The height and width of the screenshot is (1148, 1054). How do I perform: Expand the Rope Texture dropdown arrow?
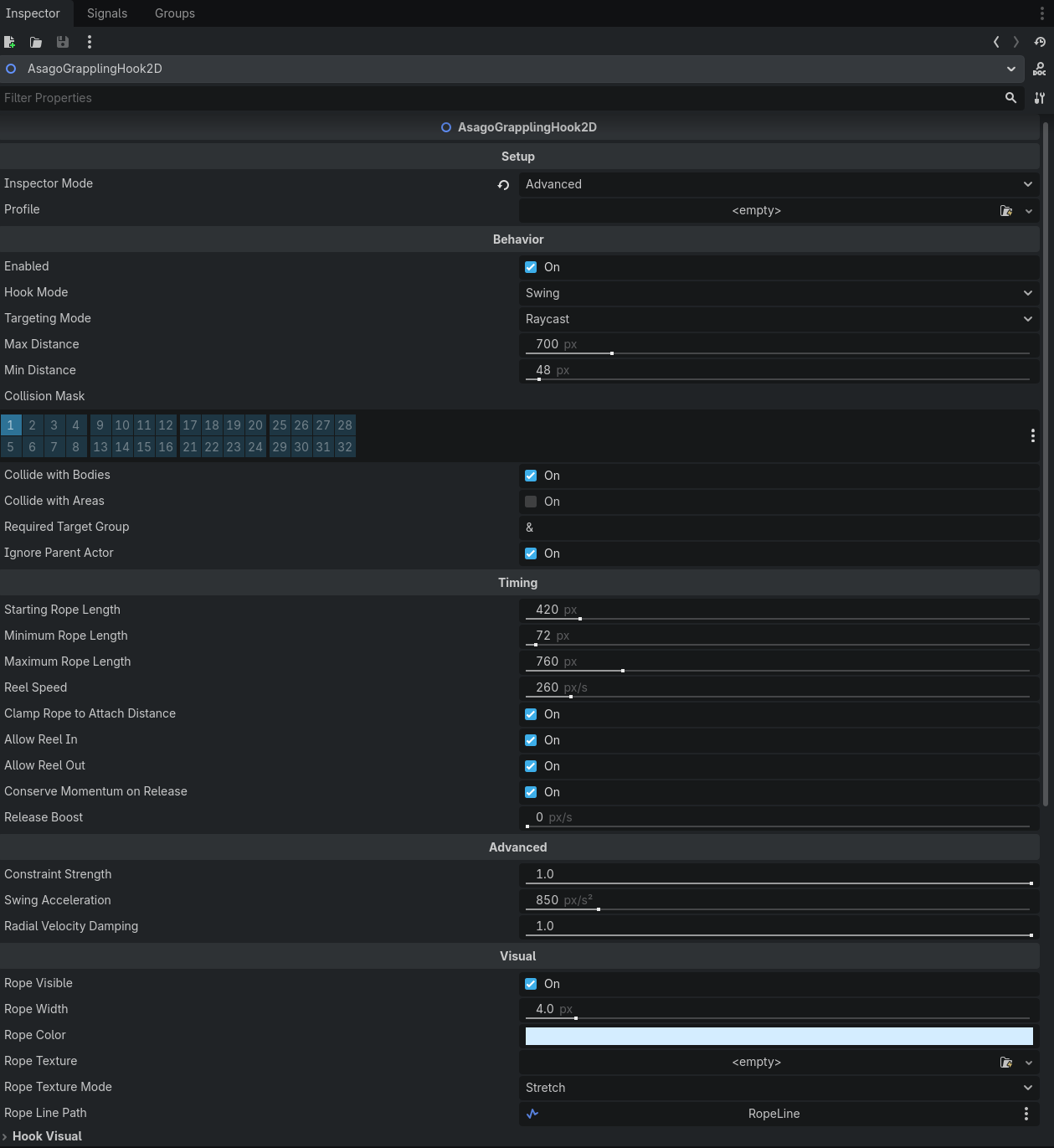click(x=1029, y=1063)
